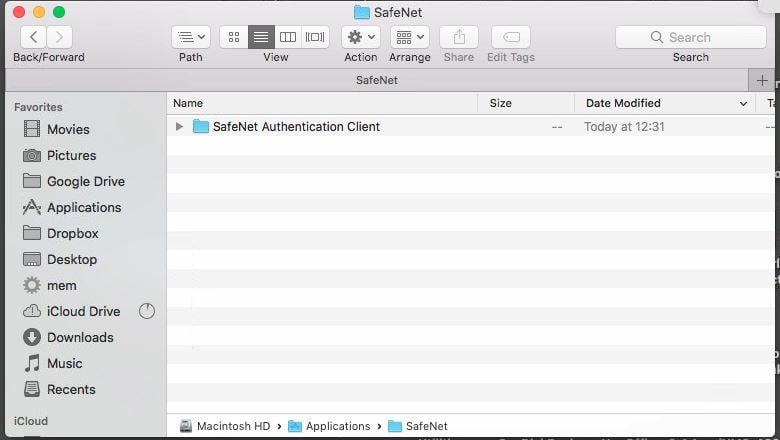Open Music in the sidebar
The height and width of the screenshot is (440, 780).
pos(53,363)
